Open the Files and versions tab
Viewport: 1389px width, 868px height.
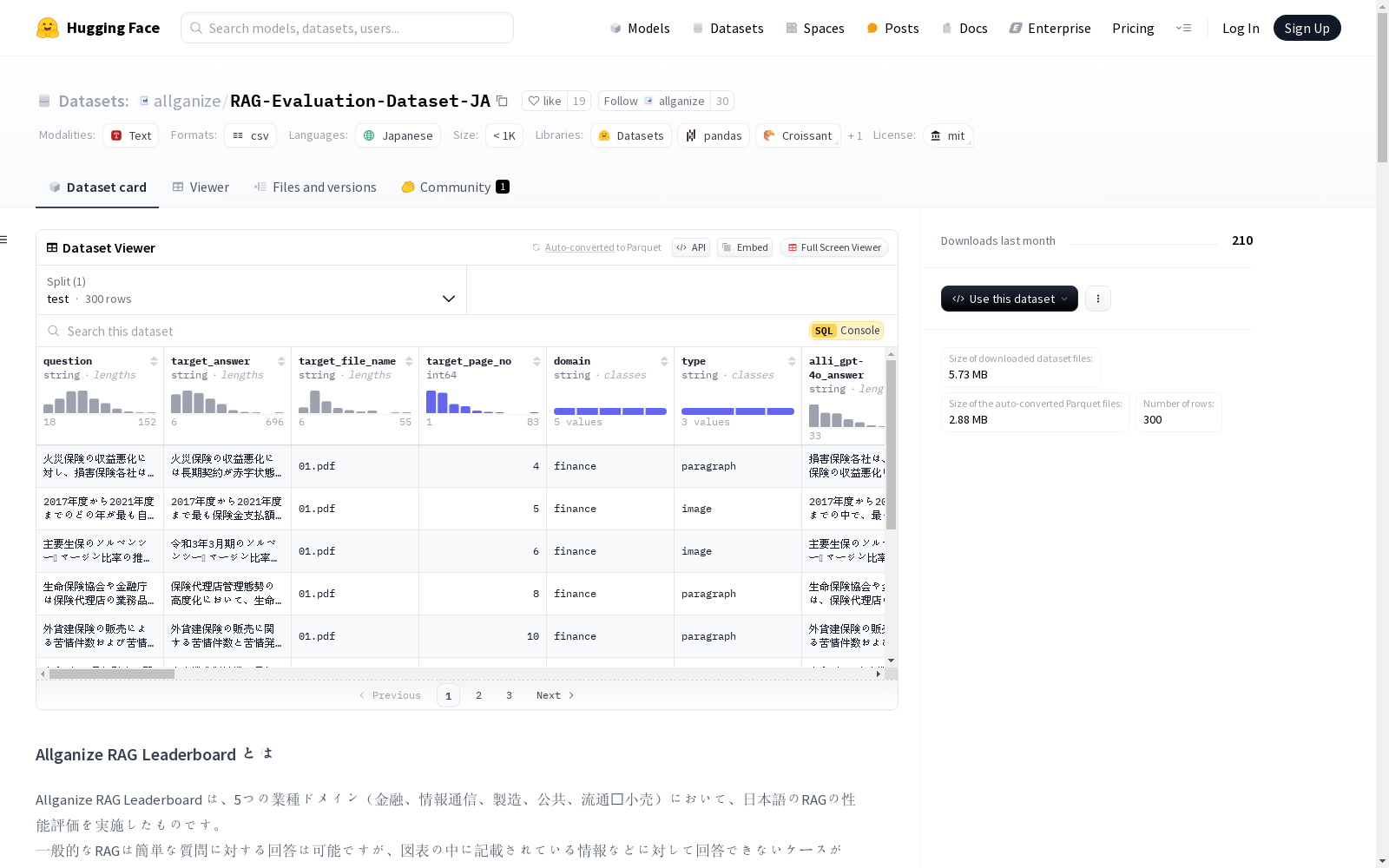[315, 187]
